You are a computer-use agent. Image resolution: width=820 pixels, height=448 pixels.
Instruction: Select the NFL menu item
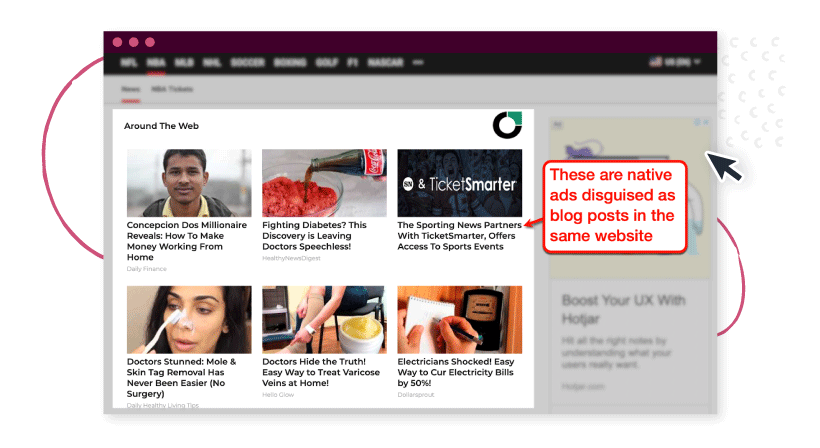(129, 63)
